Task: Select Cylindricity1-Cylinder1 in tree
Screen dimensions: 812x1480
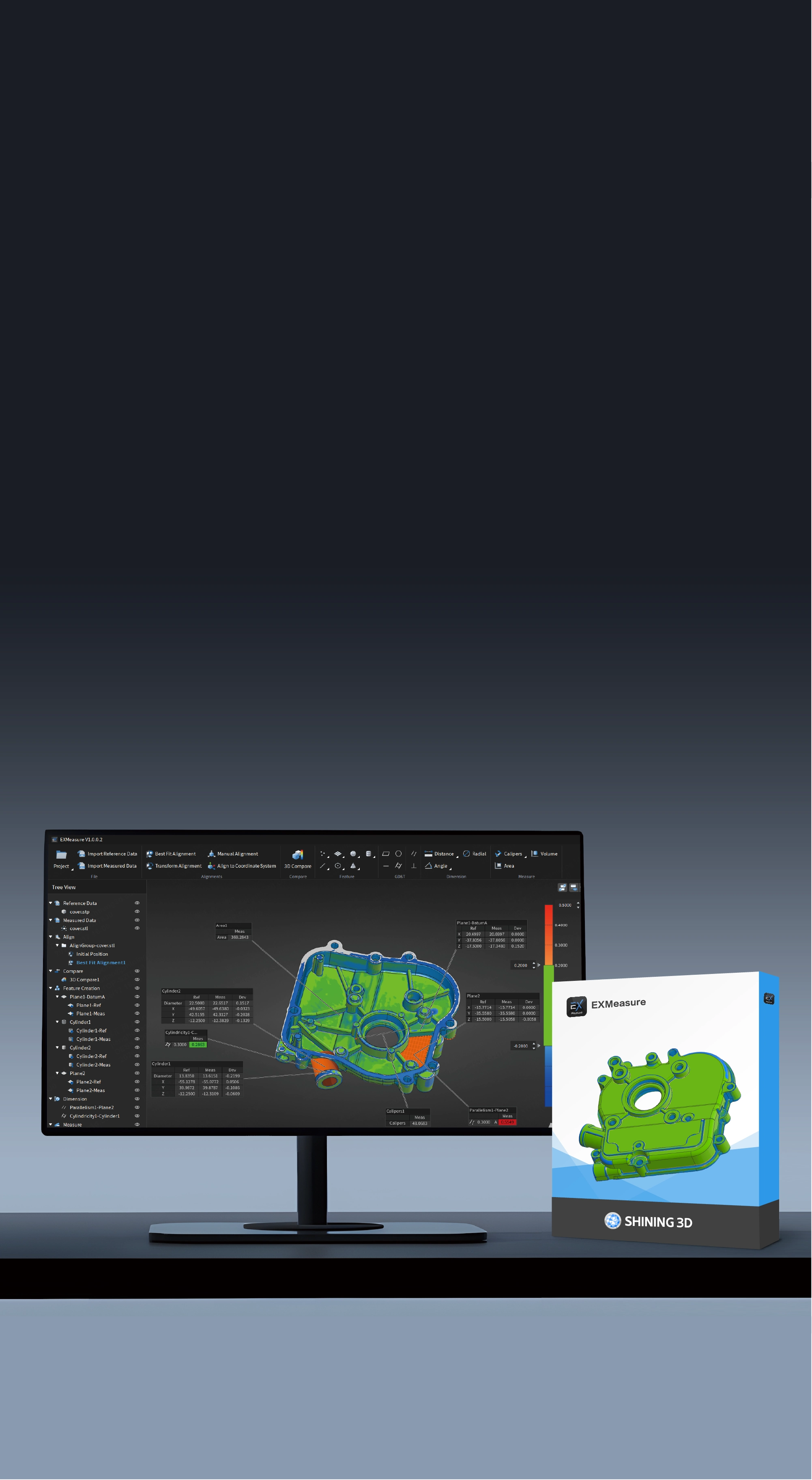Action: click(x=95, y=1116)
